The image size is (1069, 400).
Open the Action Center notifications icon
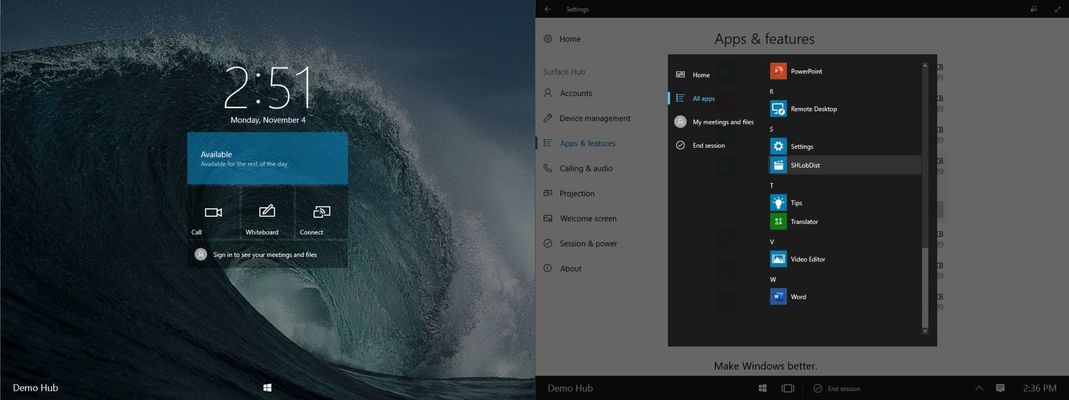(1000, 388)
